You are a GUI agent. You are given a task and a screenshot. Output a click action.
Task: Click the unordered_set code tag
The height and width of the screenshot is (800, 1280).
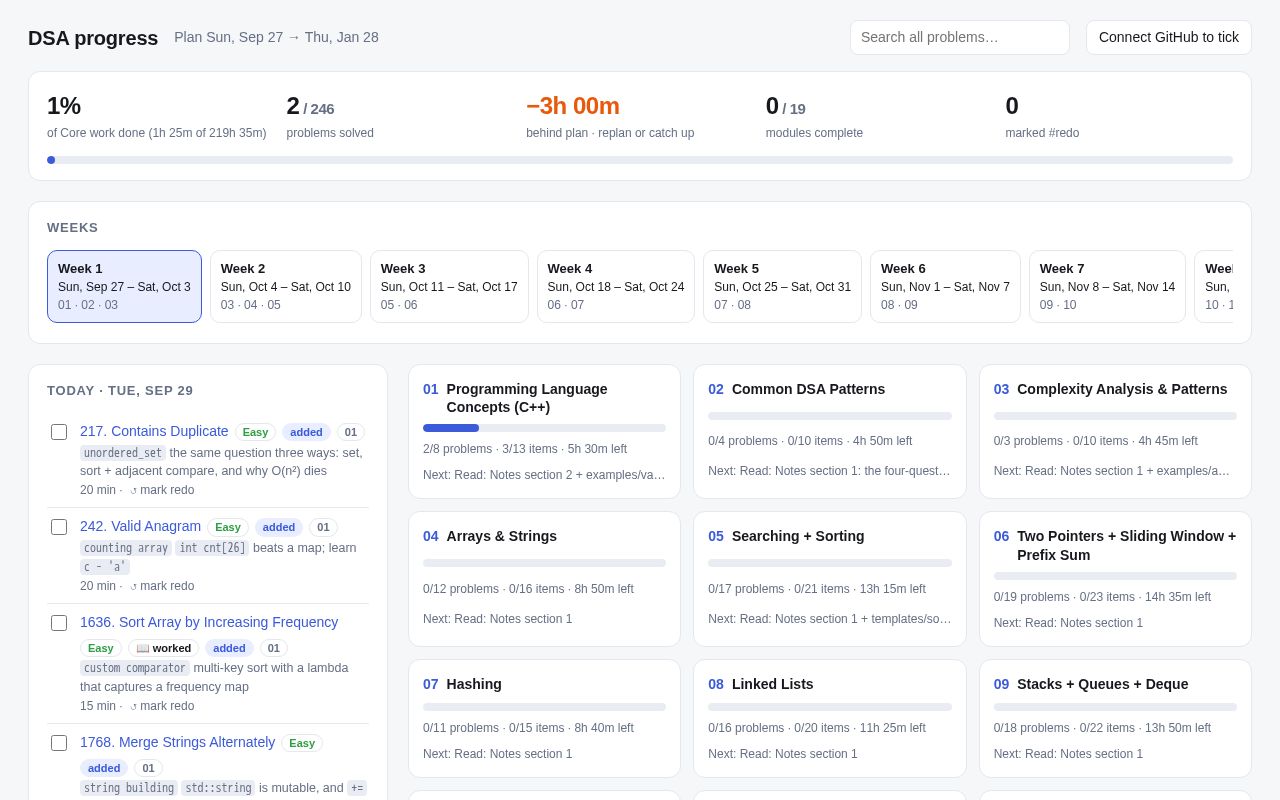click(x=123, y=453)
